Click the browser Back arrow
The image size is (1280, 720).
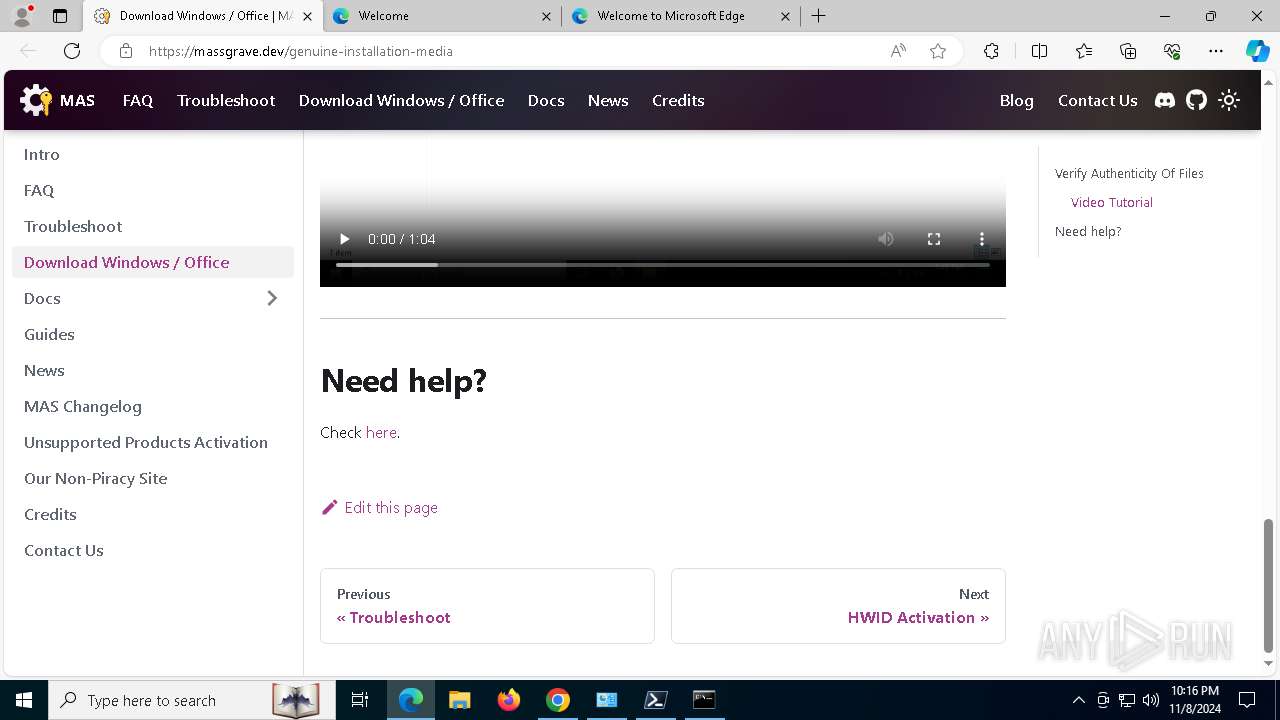pyautogui.click(x=28, y=51)
